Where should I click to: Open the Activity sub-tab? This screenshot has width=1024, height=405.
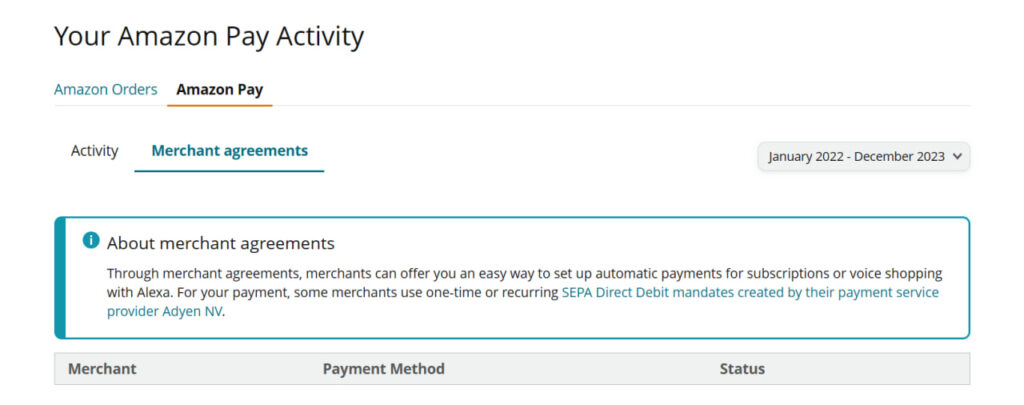click(x=94, y=151)
